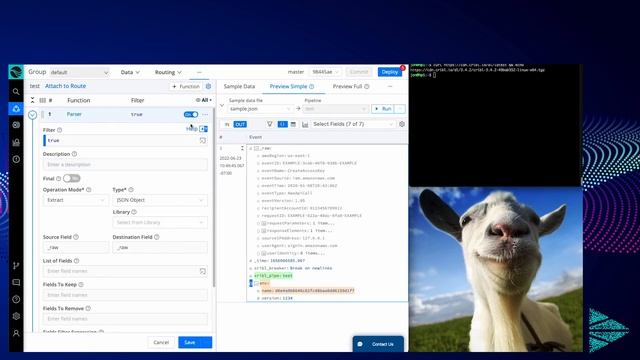Screen dimensions: 640x360
Task: Click the Cribl logo in the sidebar
Action: point(16,72)
